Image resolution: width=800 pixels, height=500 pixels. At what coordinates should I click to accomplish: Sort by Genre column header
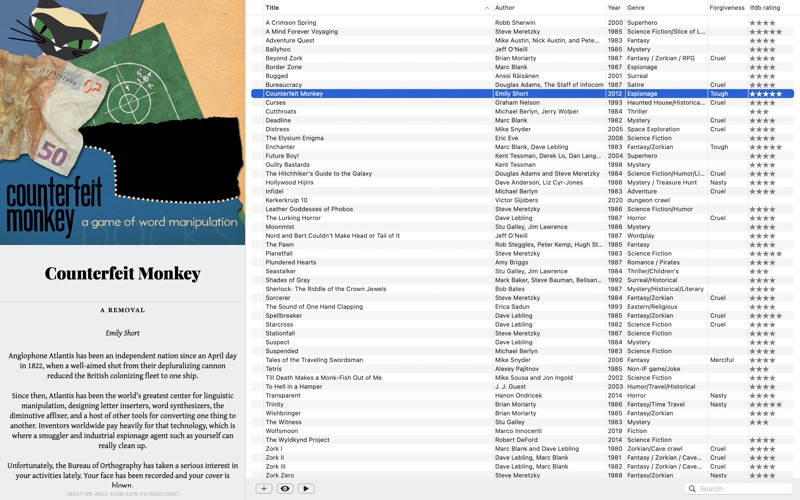[636, 8]
